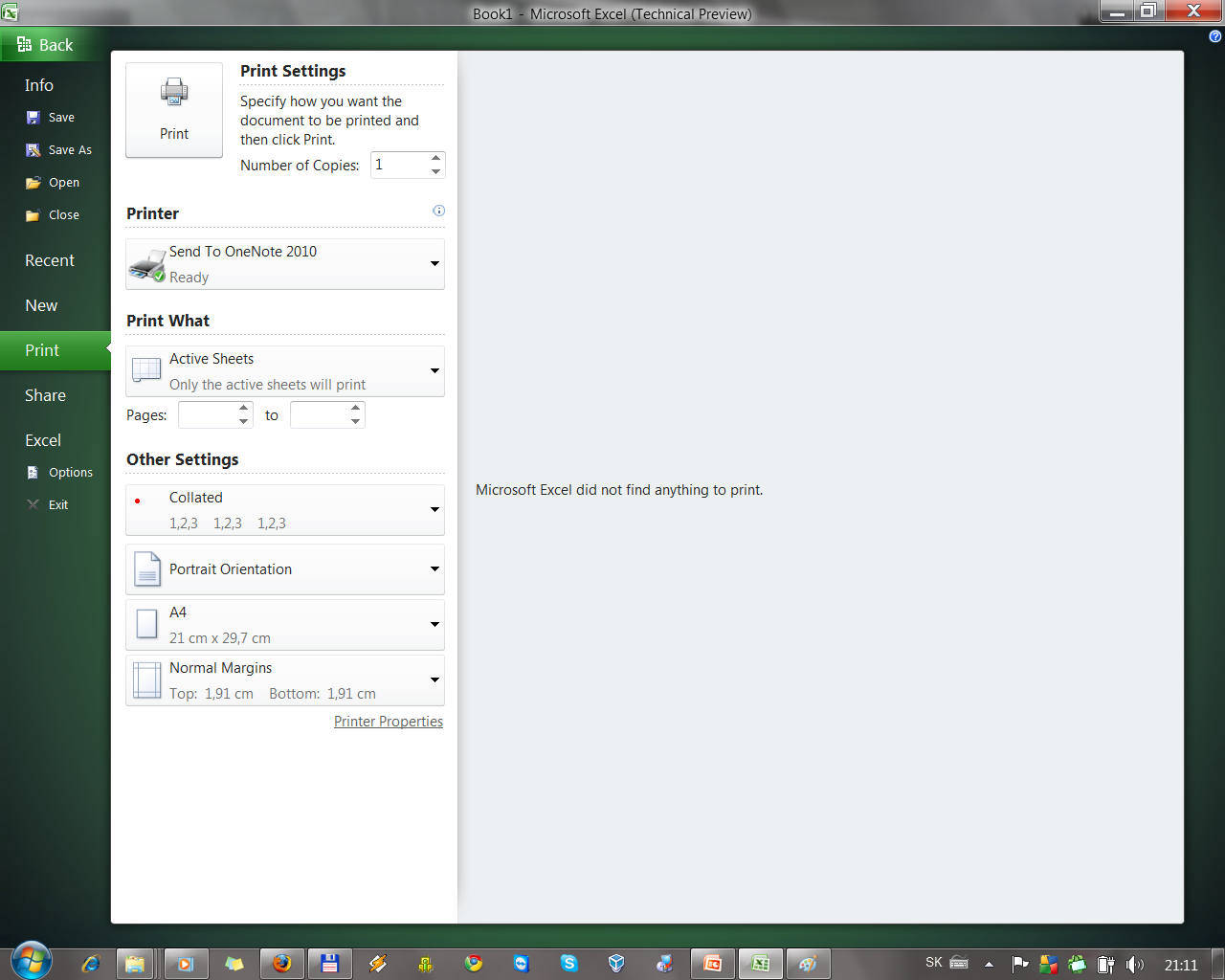Viewport: 1225px width, 980px height.
Task: Click the Pages from input field
Action: tap(207, 414)
